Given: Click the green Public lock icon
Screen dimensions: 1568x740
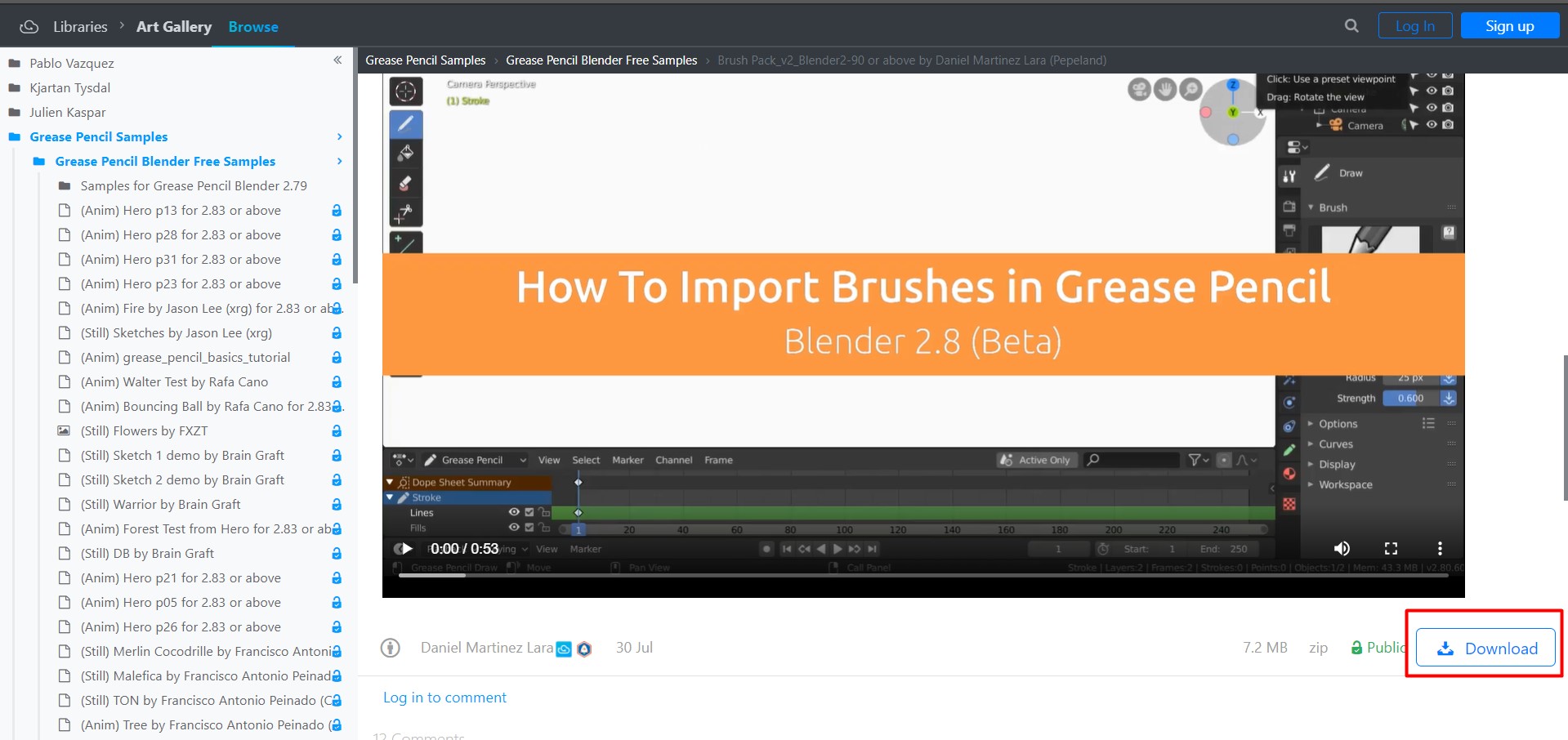Looking at the screenshot, I should [1356, 648].
